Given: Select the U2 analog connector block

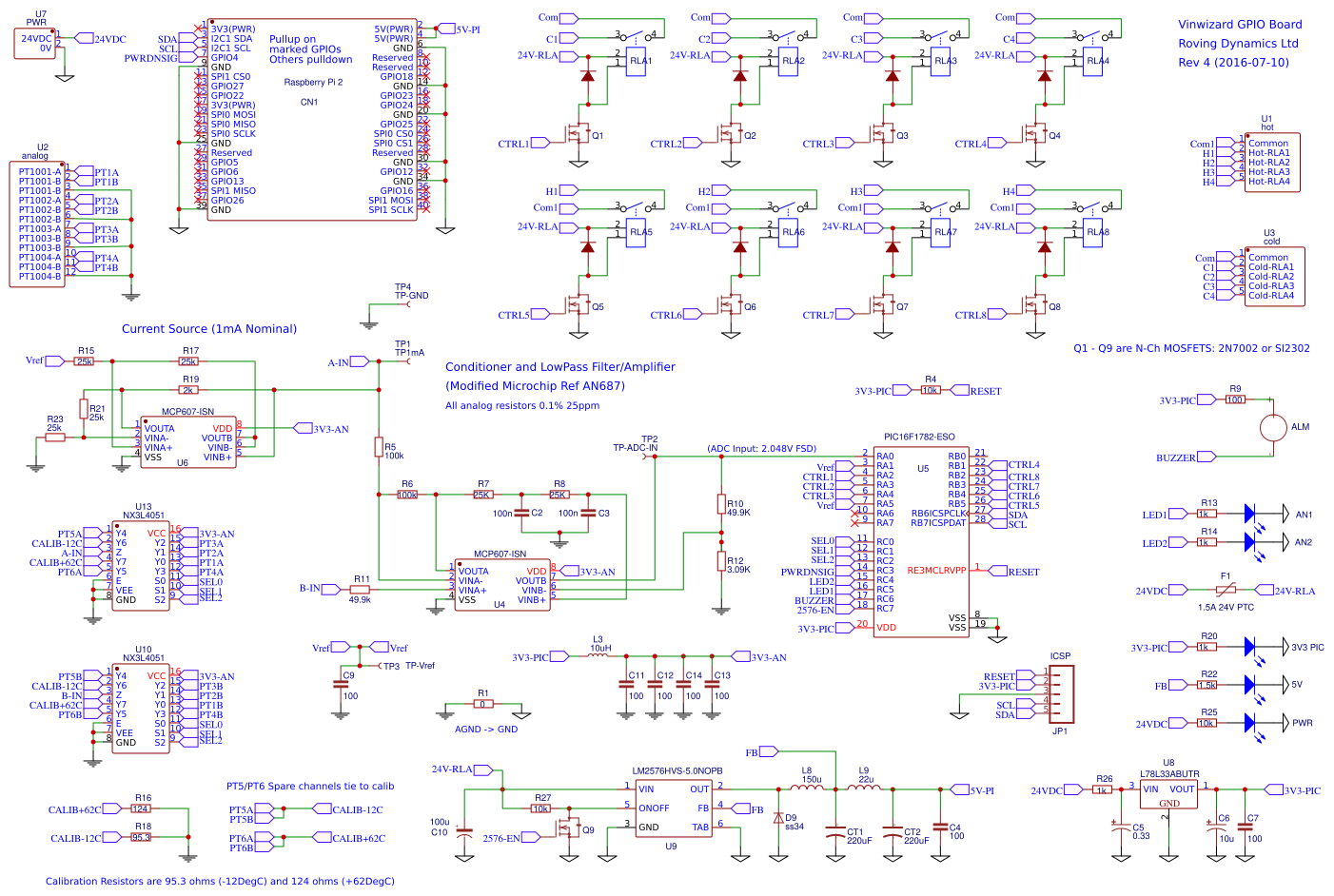Looking at the screenshot, I should [37, 224].
